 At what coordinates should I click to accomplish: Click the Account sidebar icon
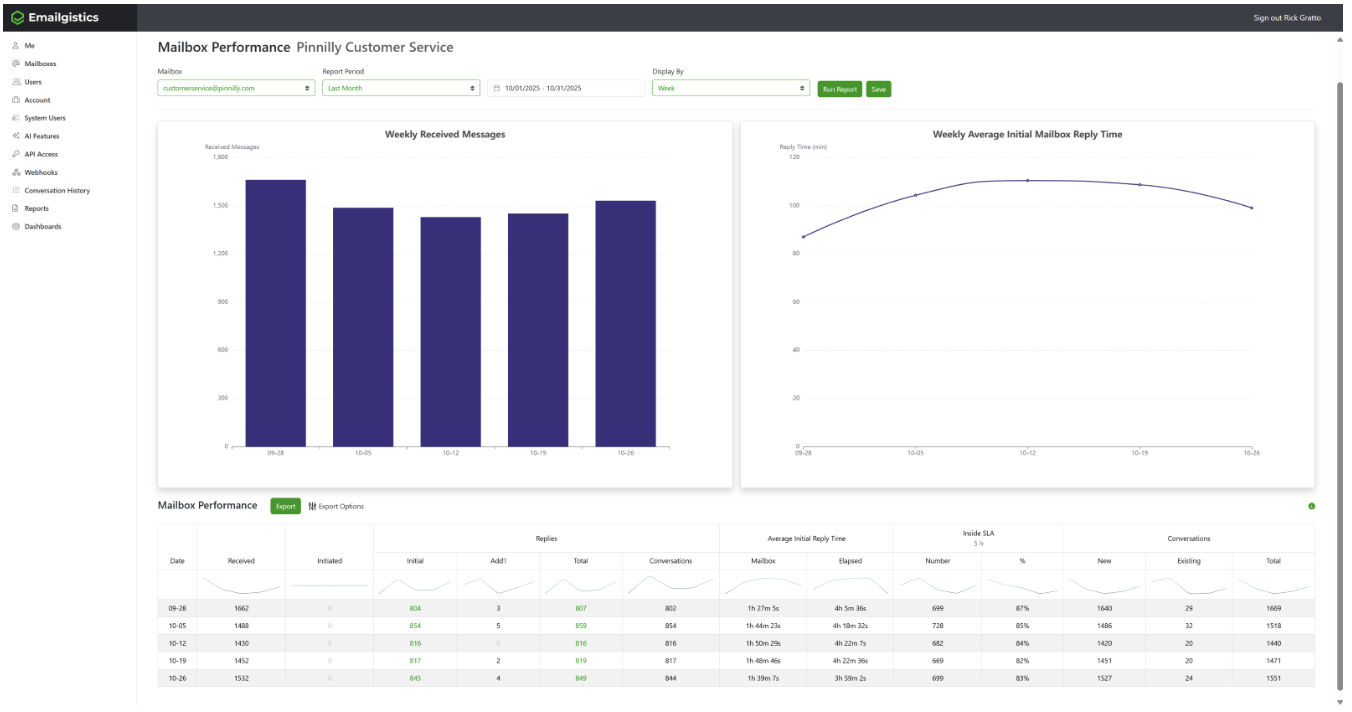tap(16, 100)
